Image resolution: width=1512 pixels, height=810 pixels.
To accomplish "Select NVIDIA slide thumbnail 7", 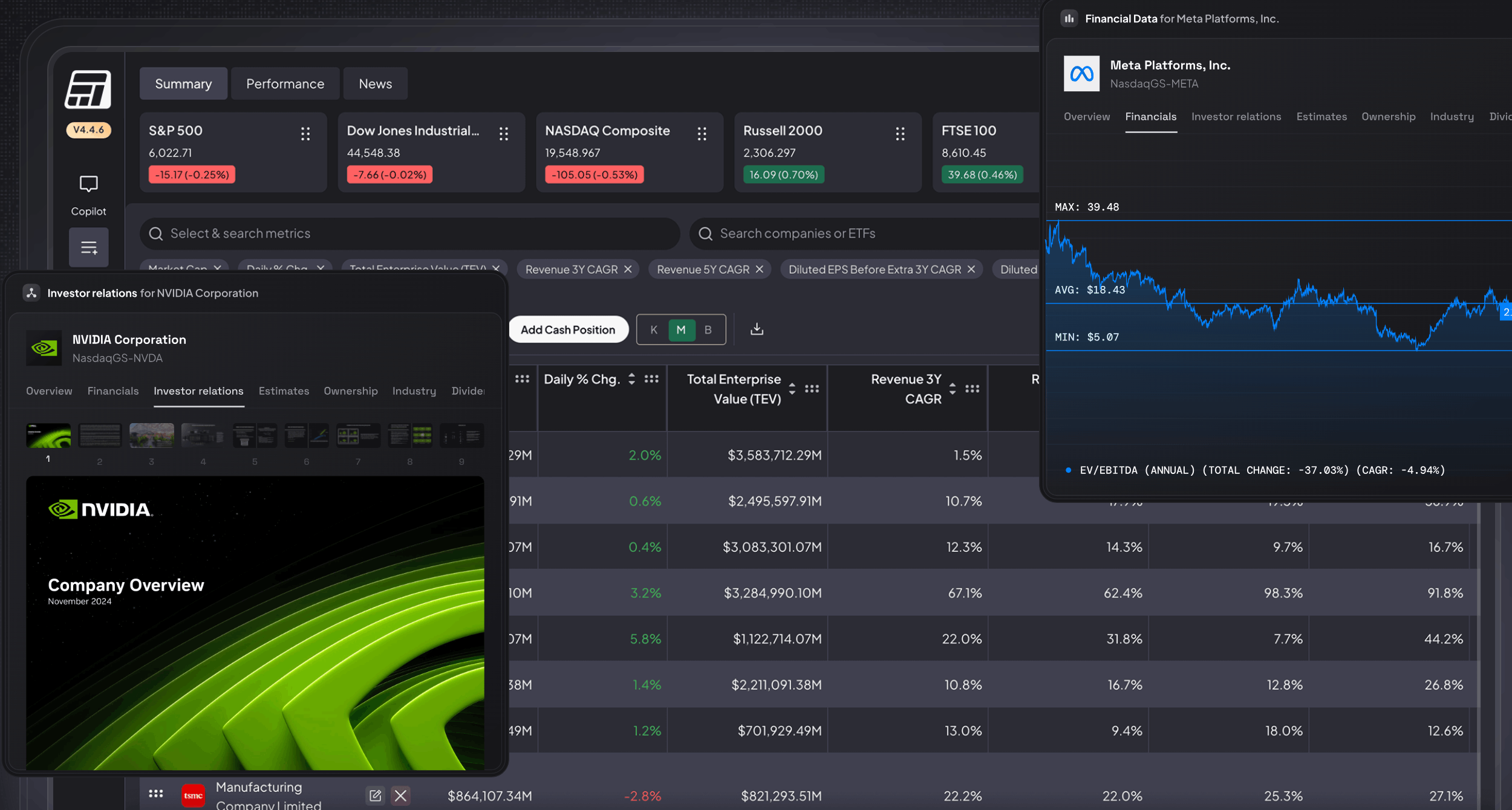I will click(x=358, y=435).
